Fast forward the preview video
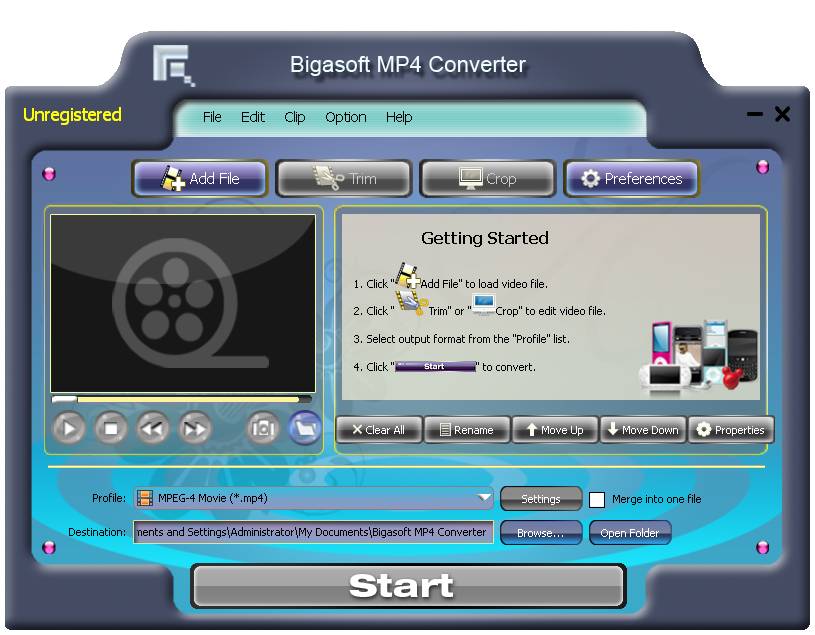The width and height of the screenshot is (815, 635). pos(195,428)
